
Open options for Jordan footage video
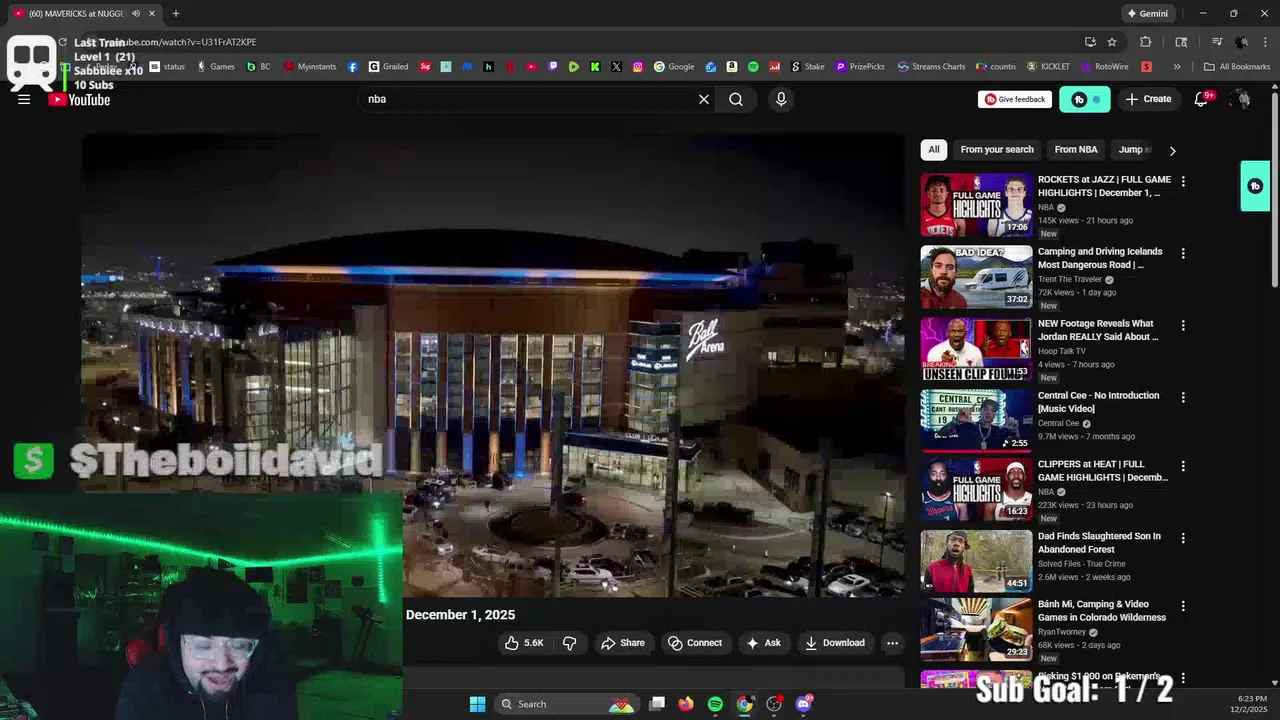coord(1183,325)
